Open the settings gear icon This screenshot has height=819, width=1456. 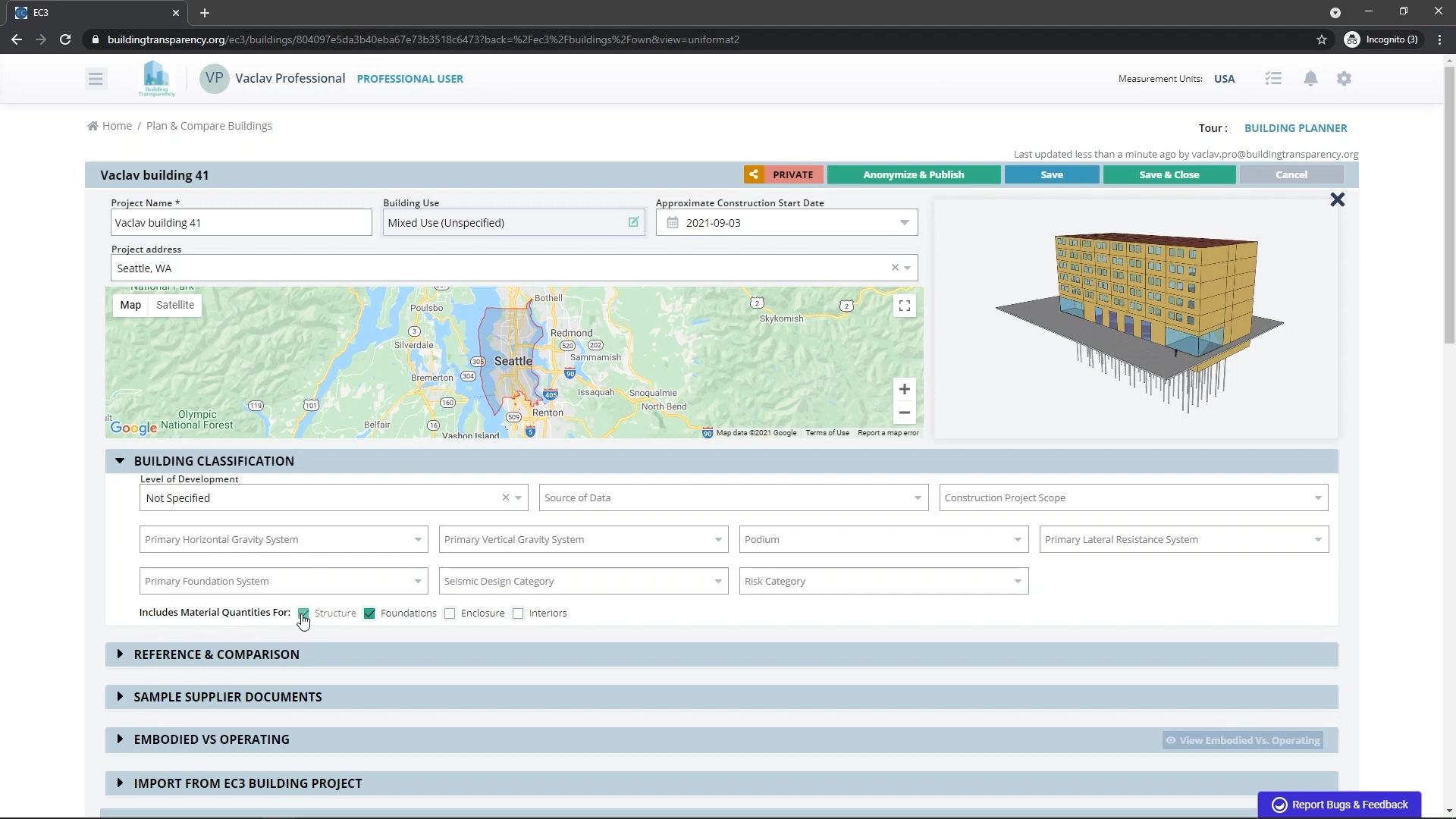(x=1344, y=79)
